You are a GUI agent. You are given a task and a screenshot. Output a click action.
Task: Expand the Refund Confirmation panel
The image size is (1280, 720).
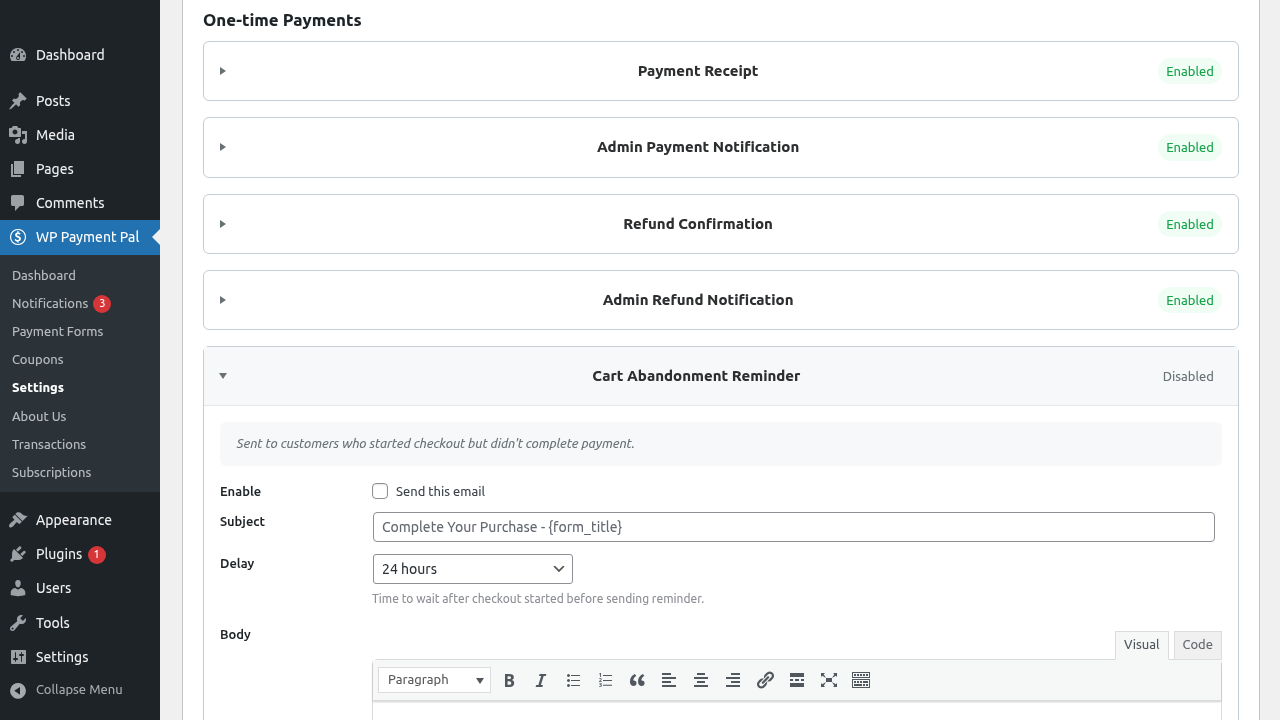tap(697, 224)
